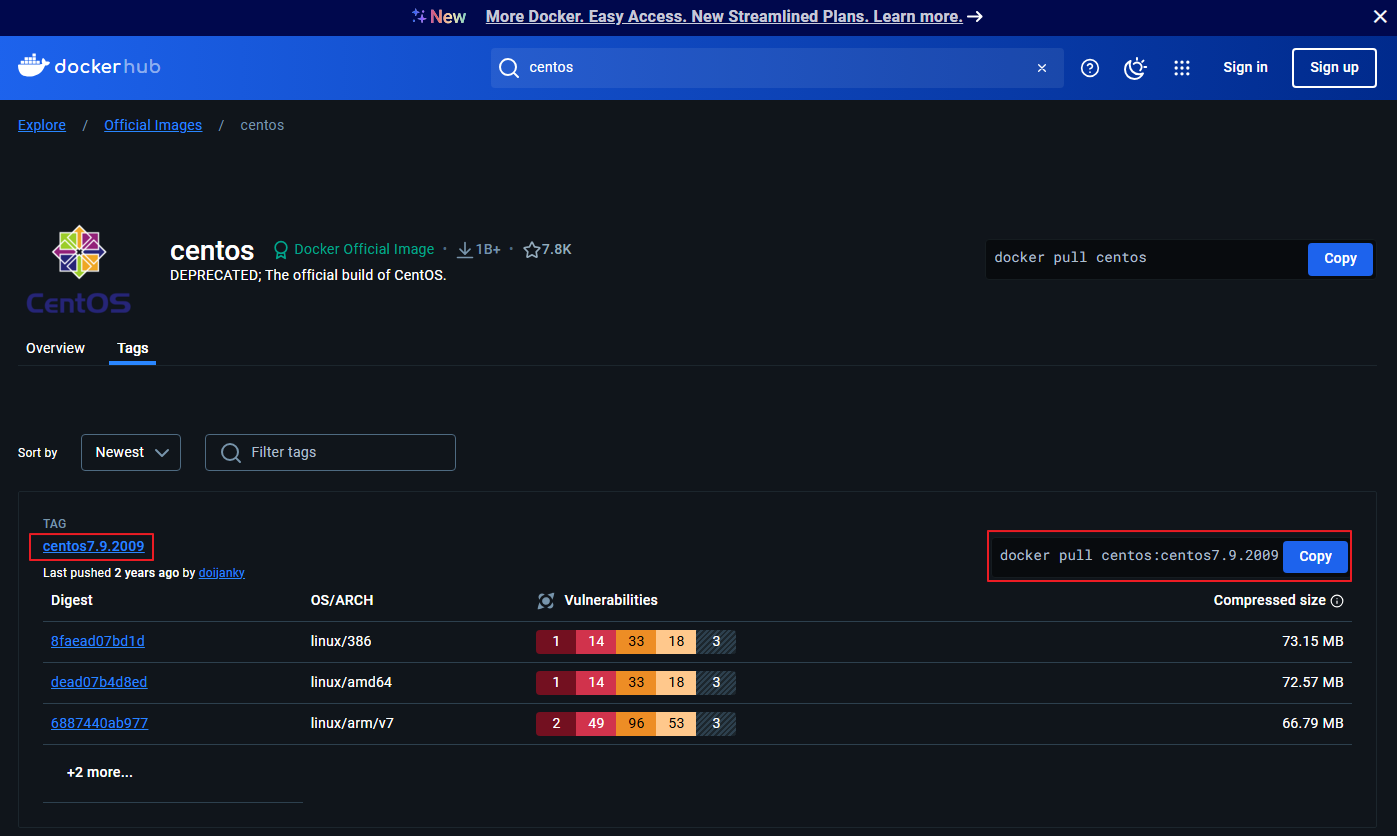The image size is (1397, 836).
Task: Click the DEPRECATED description text
Action: [308, 275]
